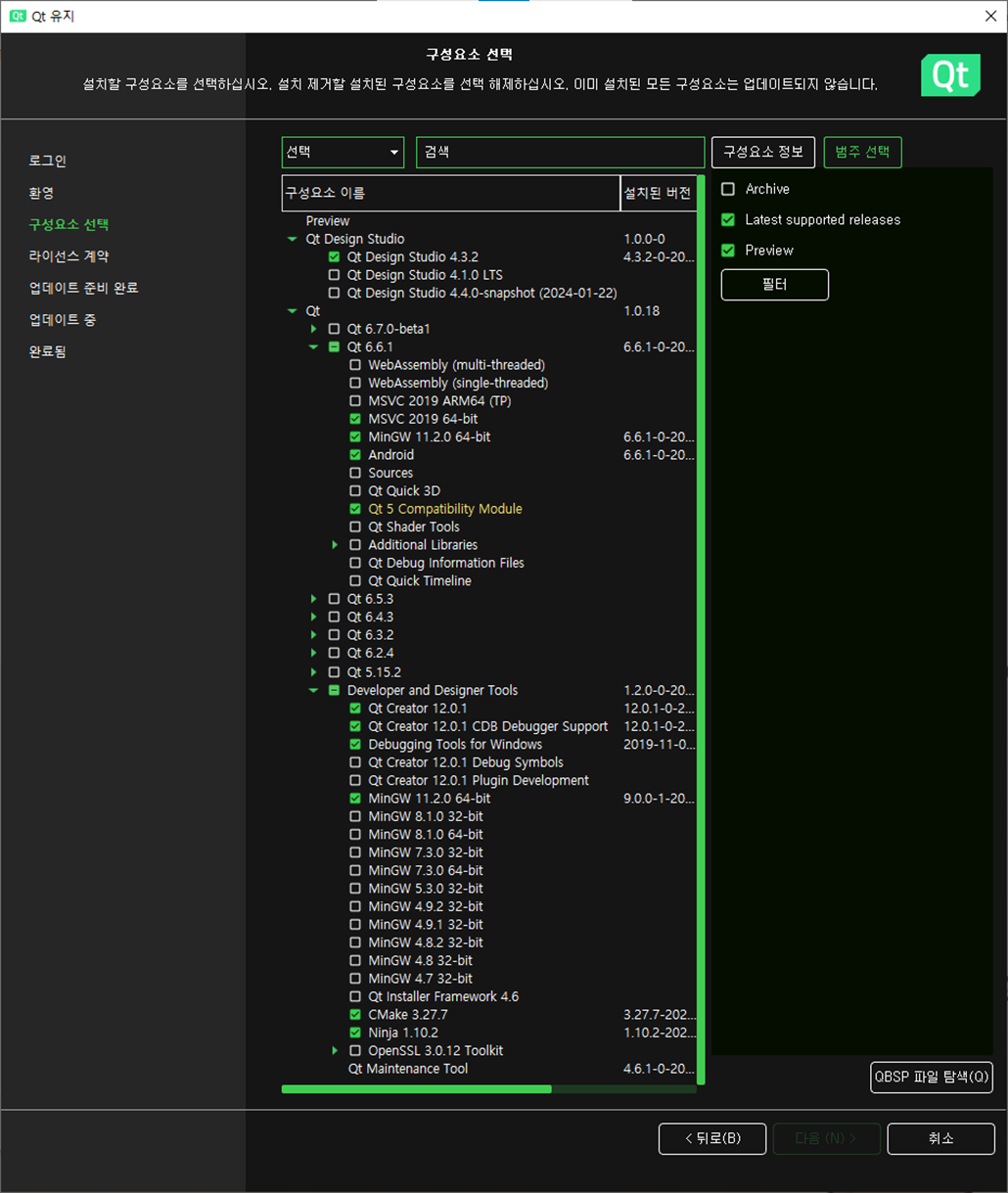Collapse Developer and Designer Tools node

313,690
